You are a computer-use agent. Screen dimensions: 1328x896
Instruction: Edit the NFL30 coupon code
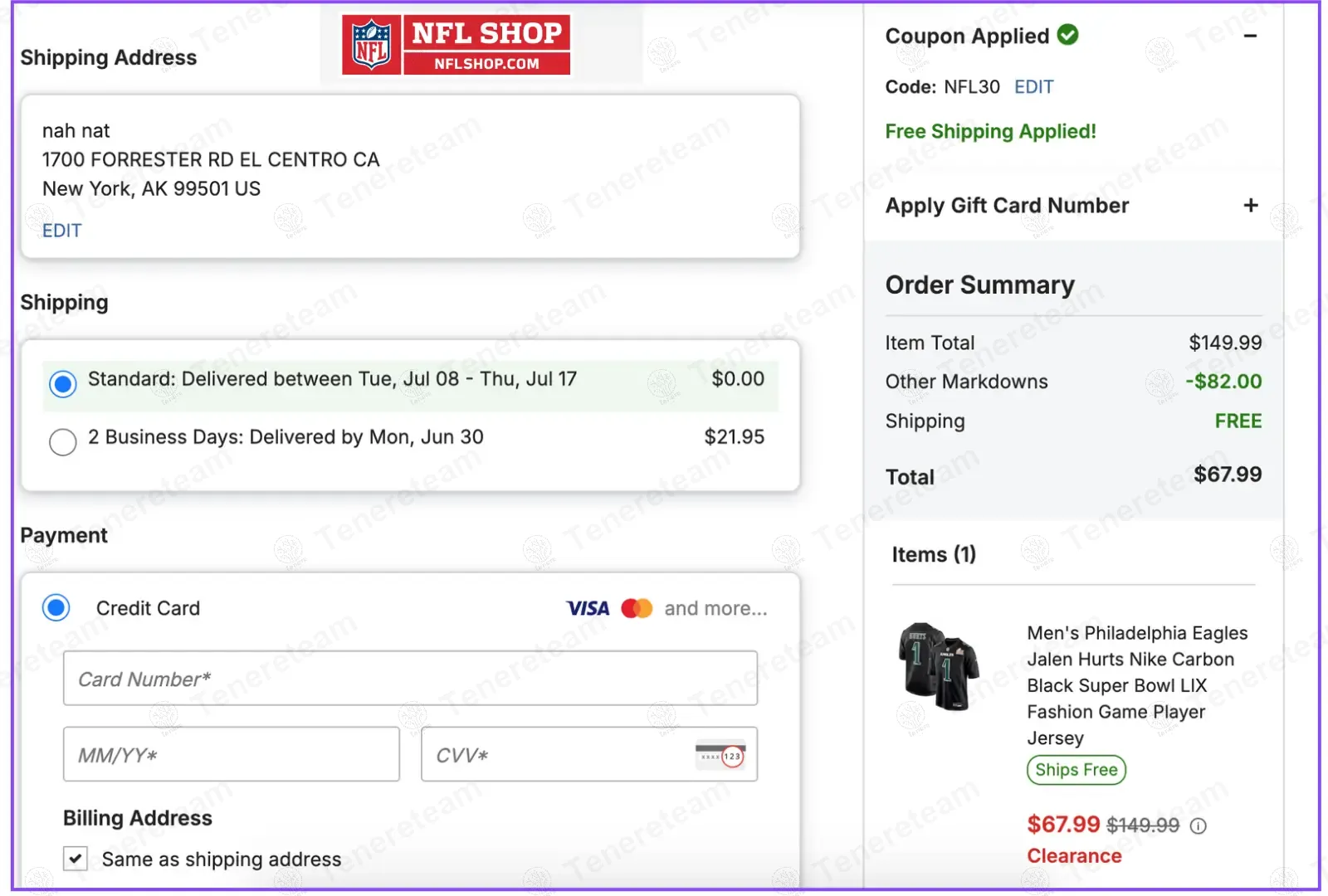[1033, 87]
